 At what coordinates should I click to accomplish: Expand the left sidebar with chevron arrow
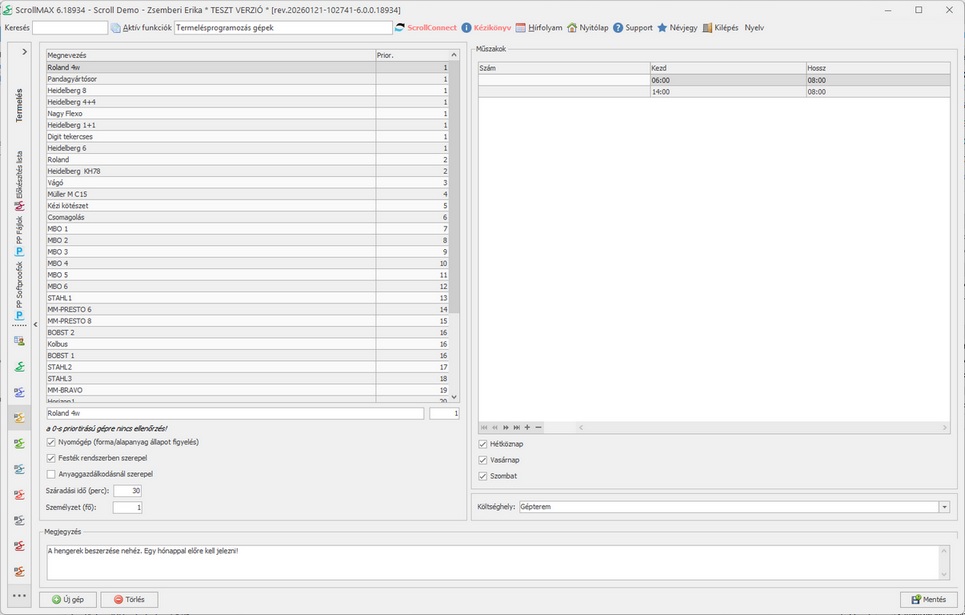tap(24, 51)
